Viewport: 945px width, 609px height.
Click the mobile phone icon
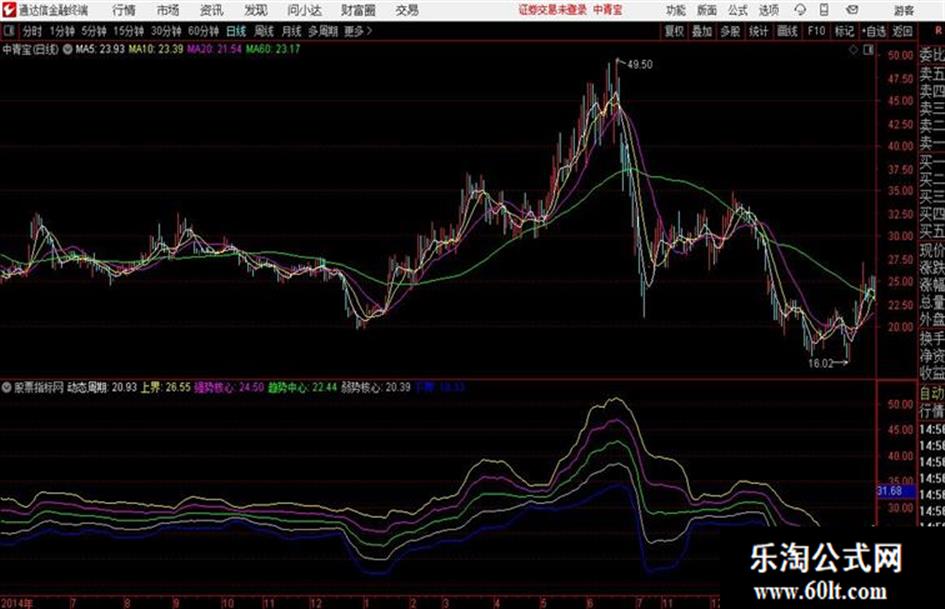[x=824, y=10]
